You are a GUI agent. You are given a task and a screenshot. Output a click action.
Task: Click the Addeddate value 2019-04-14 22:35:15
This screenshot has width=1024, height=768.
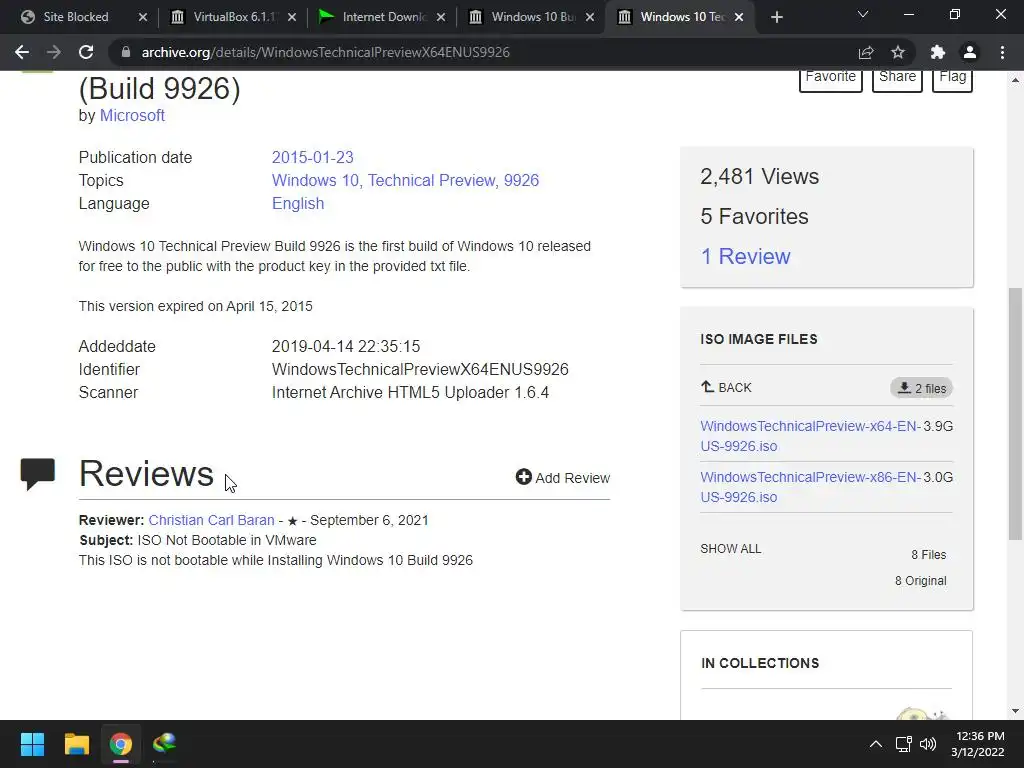(x=346, y=346)
